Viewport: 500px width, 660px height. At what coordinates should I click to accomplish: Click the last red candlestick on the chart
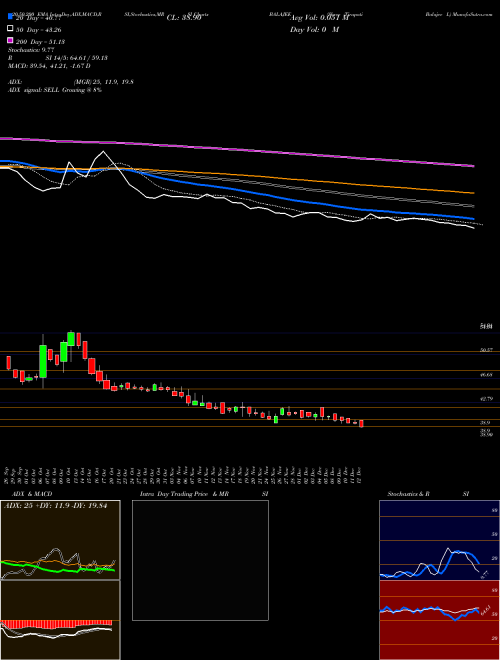[361, 423]
